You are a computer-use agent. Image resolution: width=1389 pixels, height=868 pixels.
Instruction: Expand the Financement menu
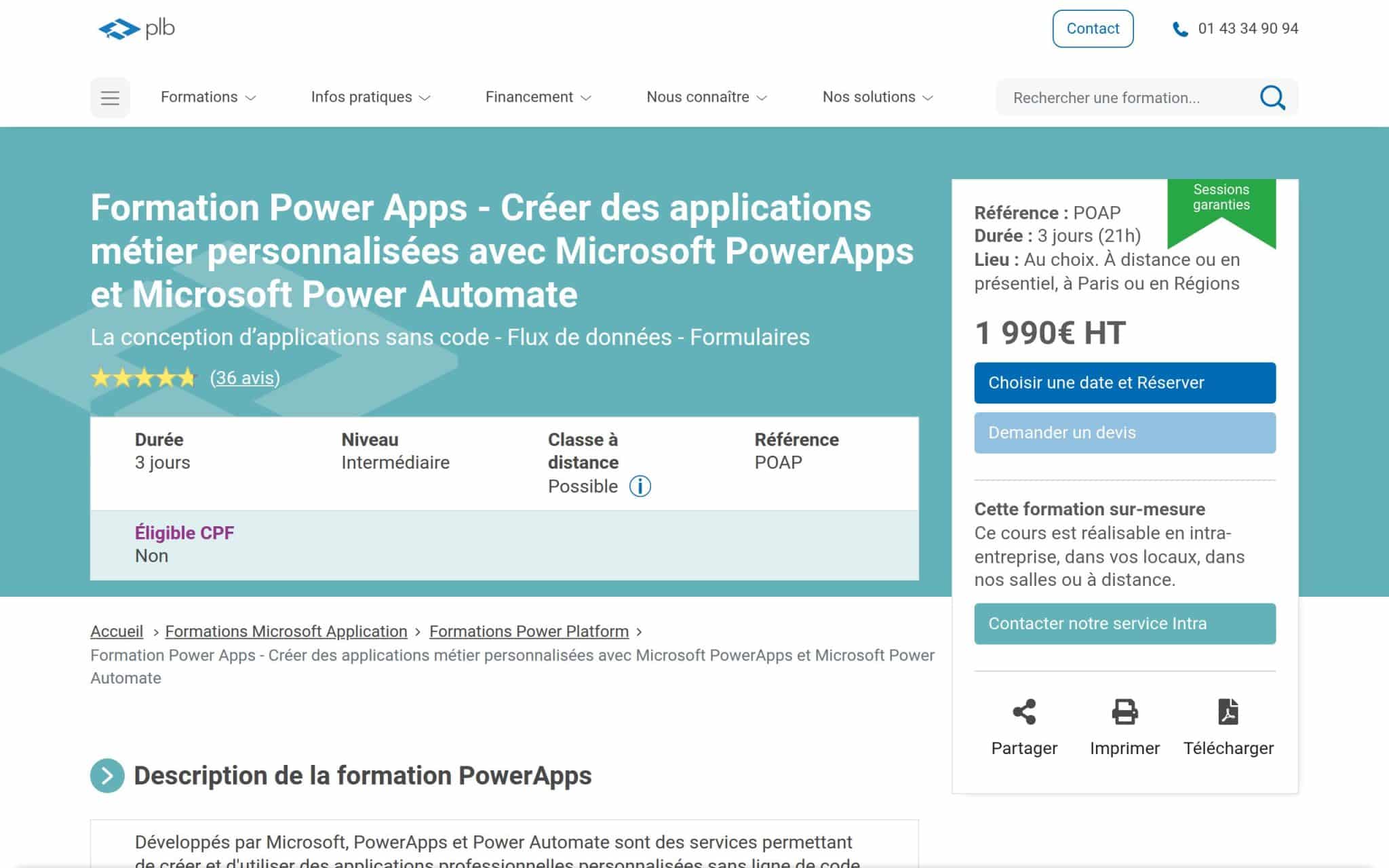point(539,97)
